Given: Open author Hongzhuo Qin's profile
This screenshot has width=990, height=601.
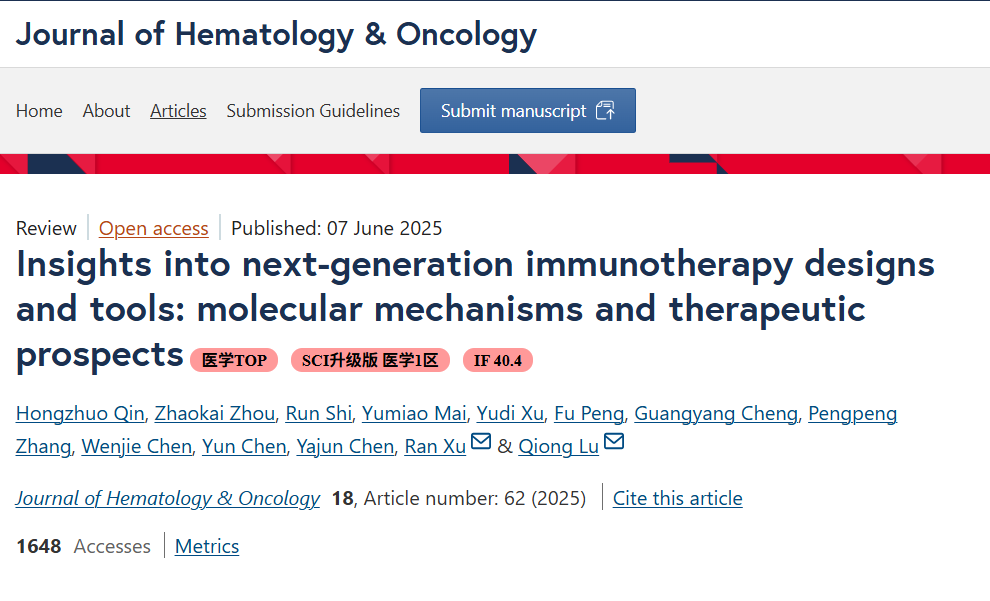Looking at the screenshot, I should coord(80,414).
